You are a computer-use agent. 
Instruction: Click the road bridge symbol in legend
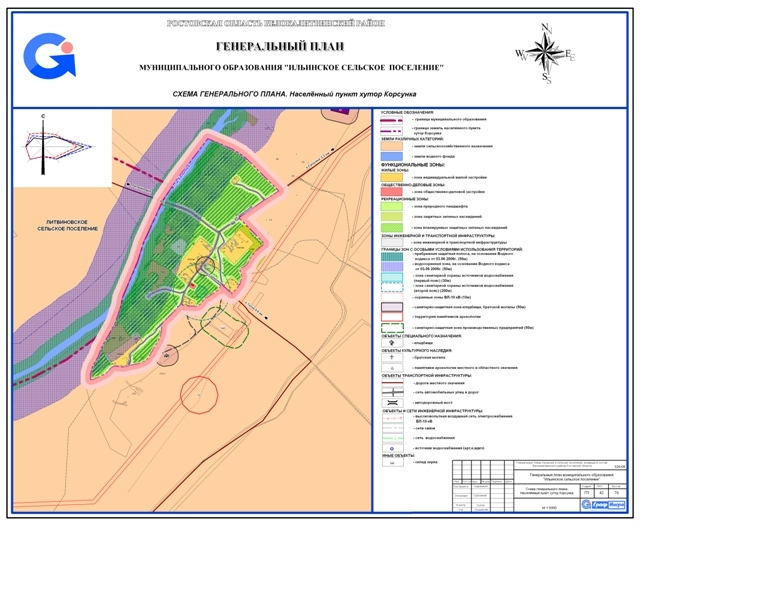tap(391, 402)
